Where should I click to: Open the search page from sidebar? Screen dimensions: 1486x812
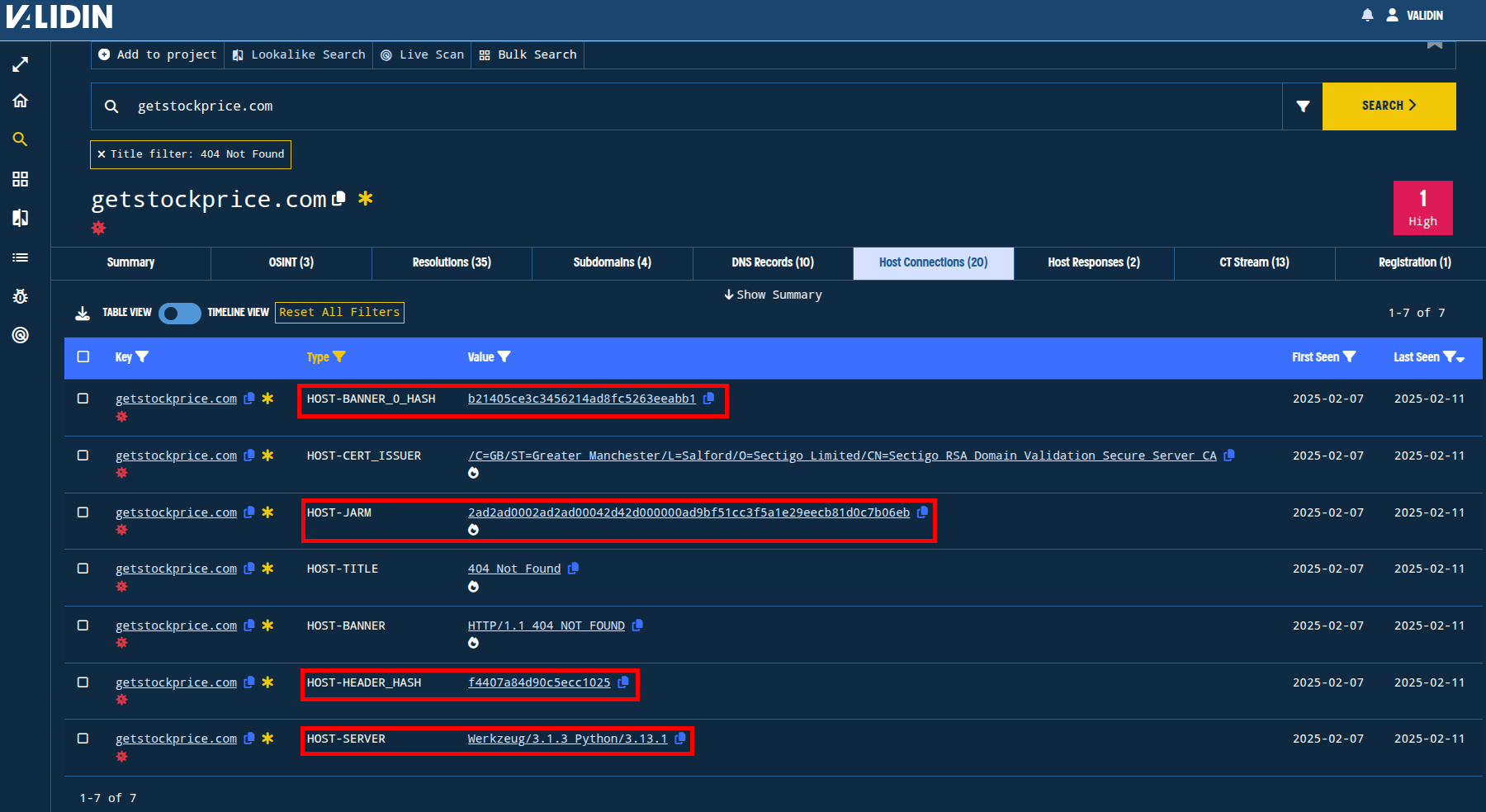pyautogui.click(x=21, y=139)
